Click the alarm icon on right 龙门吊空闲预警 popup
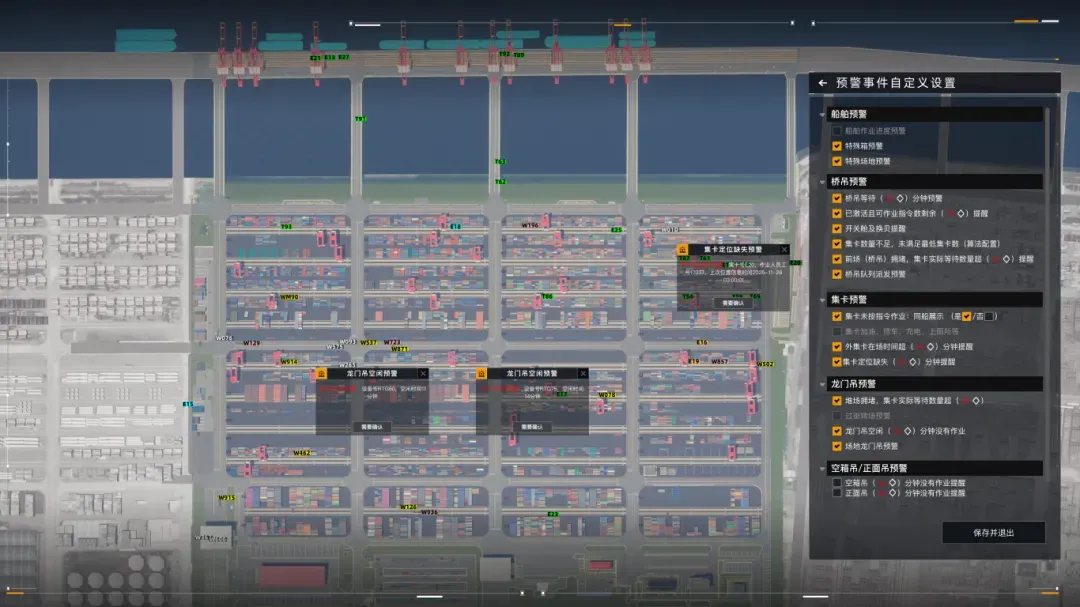Image resolution: width=1080 pixels, height=607 pixels. coord(481,373)
